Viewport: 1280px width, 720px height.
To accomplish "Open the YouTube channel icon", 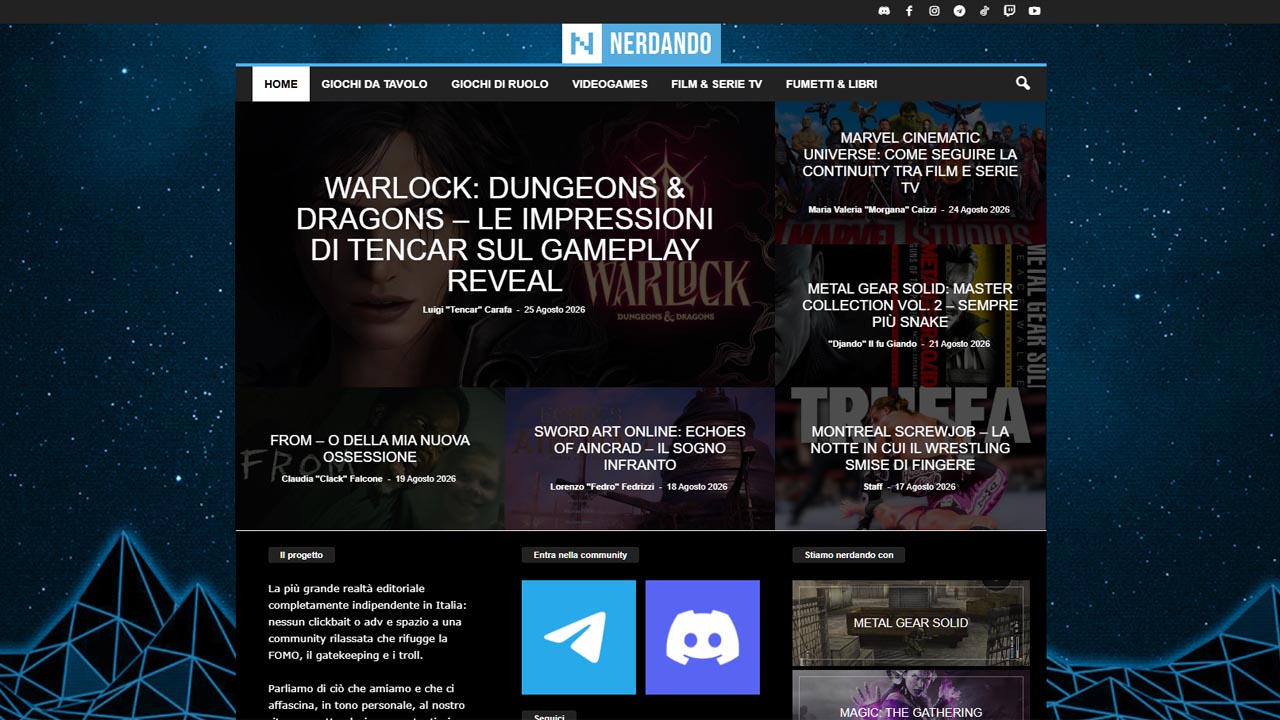I will tap(1034, 11).
